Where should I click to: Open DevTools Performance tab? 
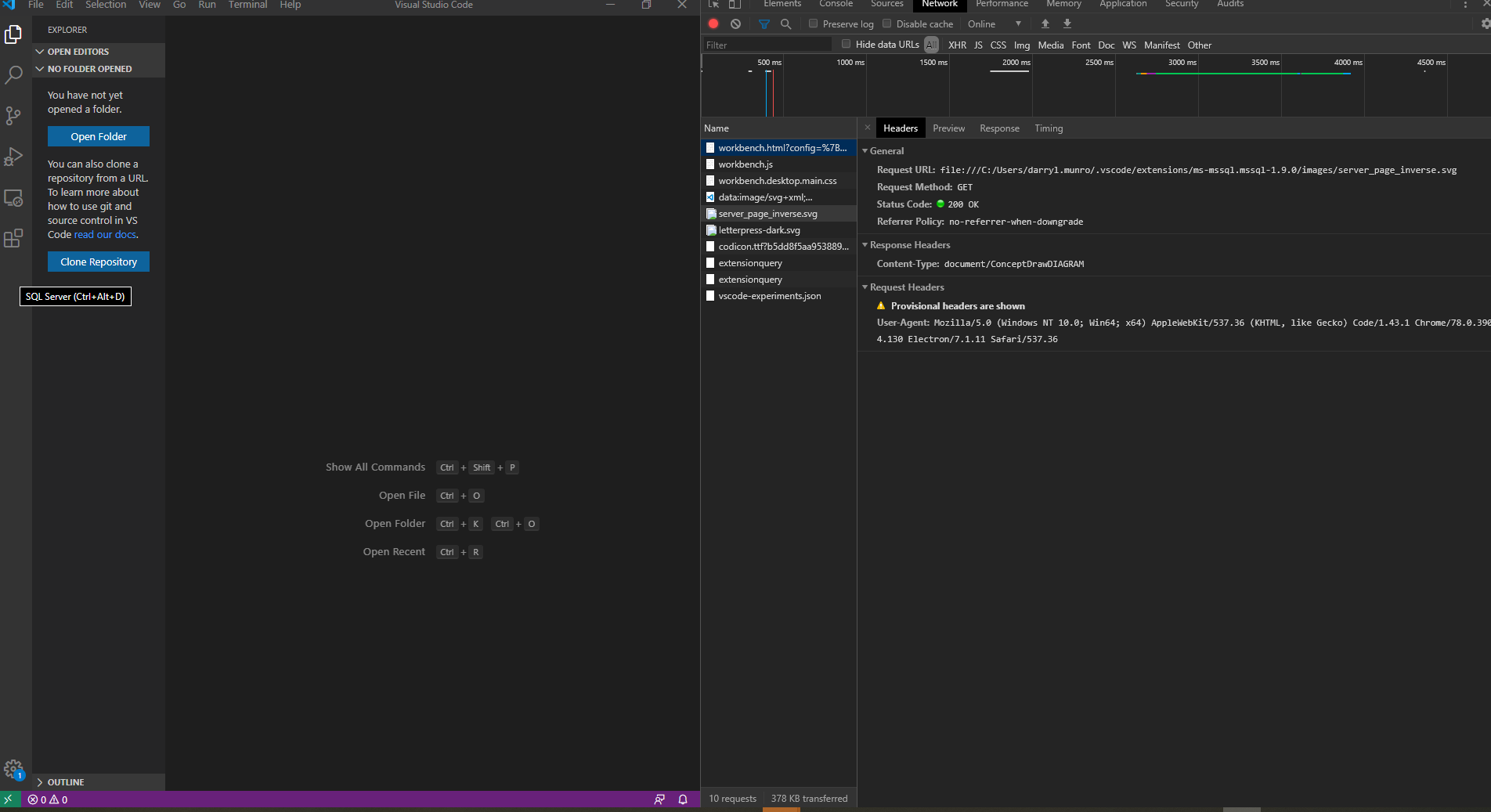(x=1002, y=4)
